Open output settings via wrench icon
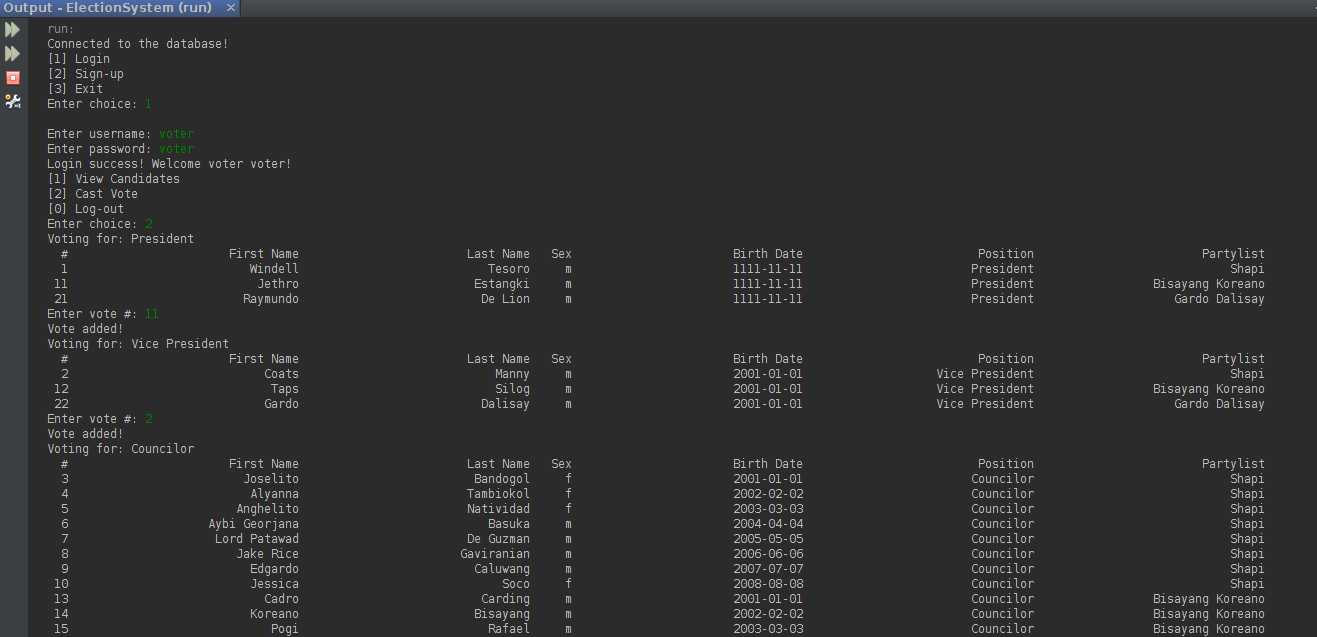1317x637 pixels. [x=12, y=101]
